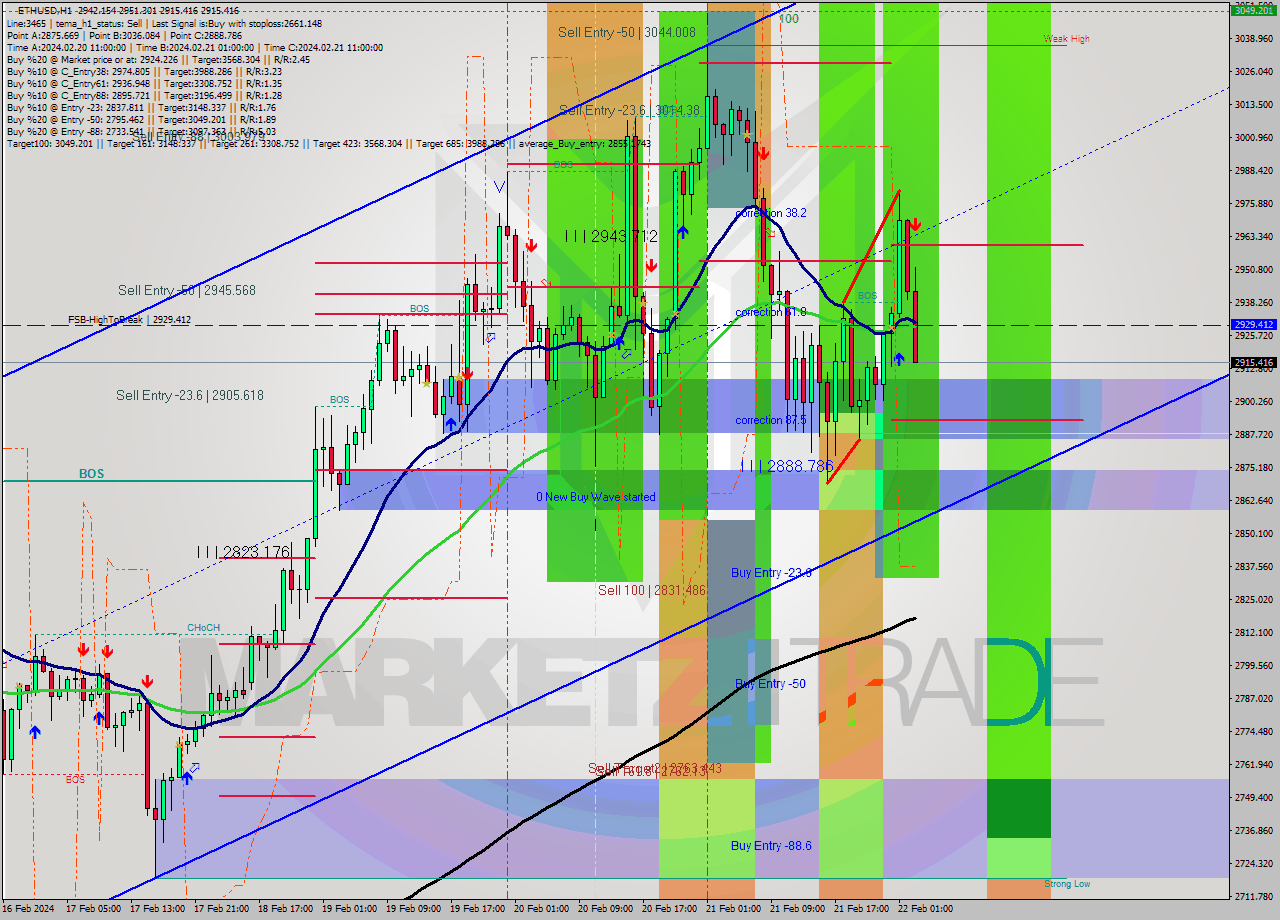The height and width of the screenshot is (920, 1280).
Task: Click the 'I I I 2943.712' wave label
Action: [611, 236]
